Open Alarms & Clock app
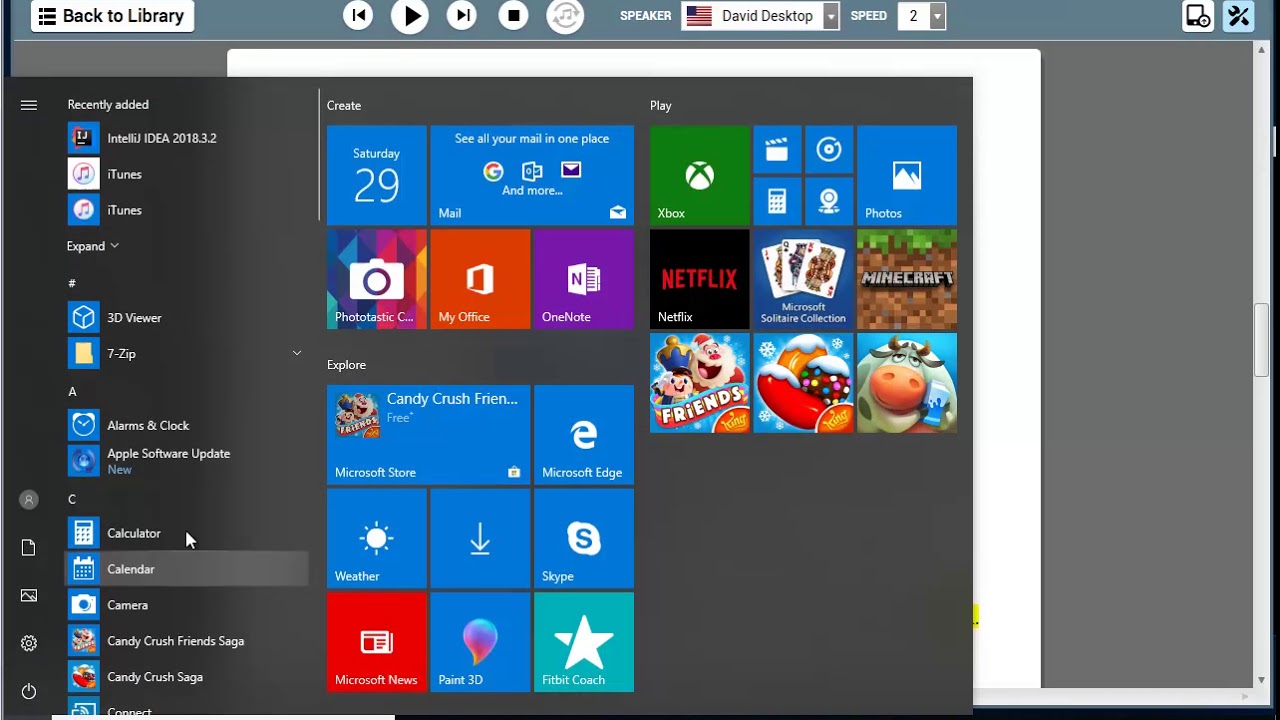 pyautogui.click(x=186, y=426)
